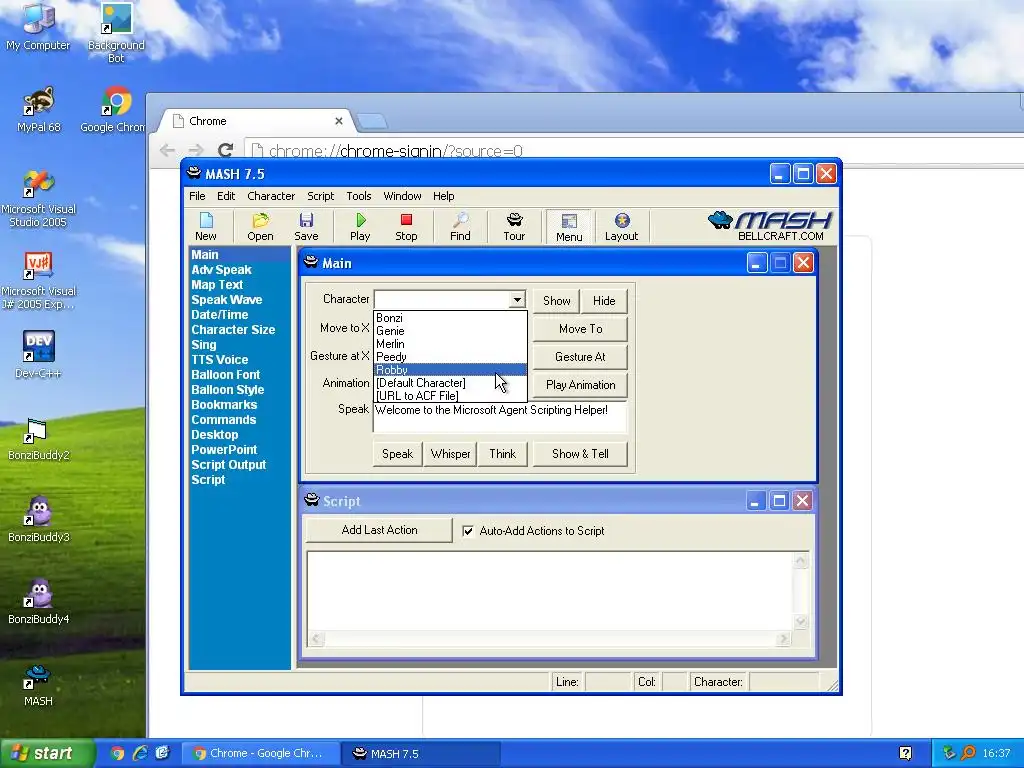The height and width of the screenshot is (768, 1024).
Task: Save the script using the Save icon
Action: click(x=306, y=227)
